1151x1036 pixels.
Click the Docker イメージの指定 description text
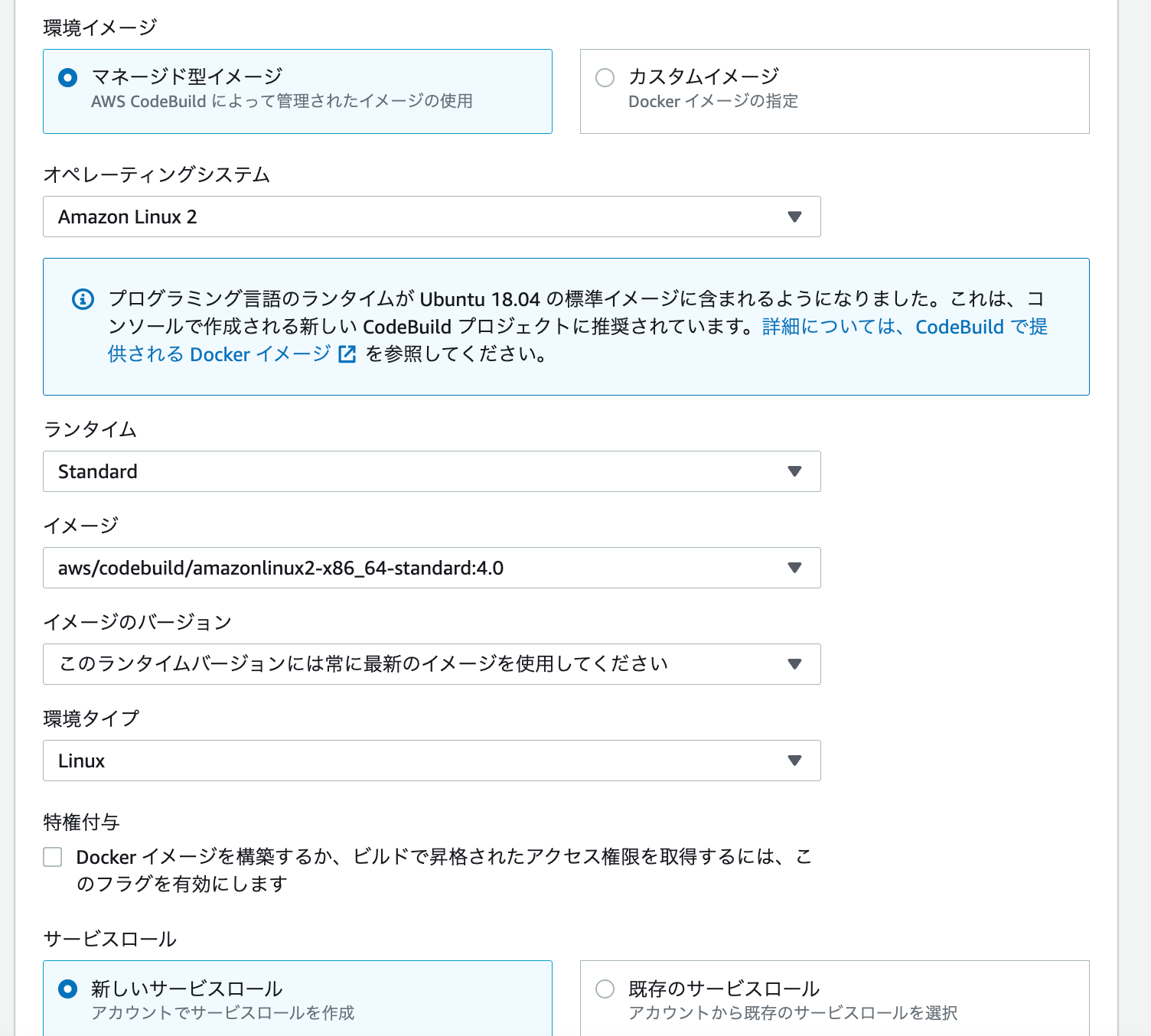click(713, 101)
